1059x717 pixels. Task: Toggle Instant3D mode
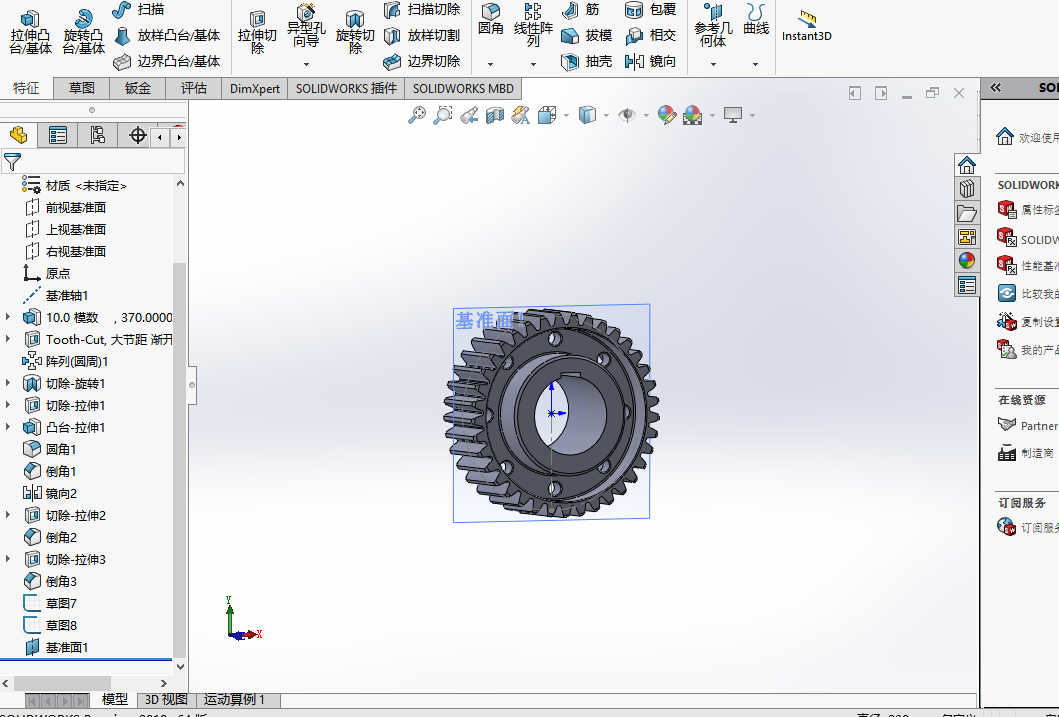pyautogui.click(x=806, y=26)
